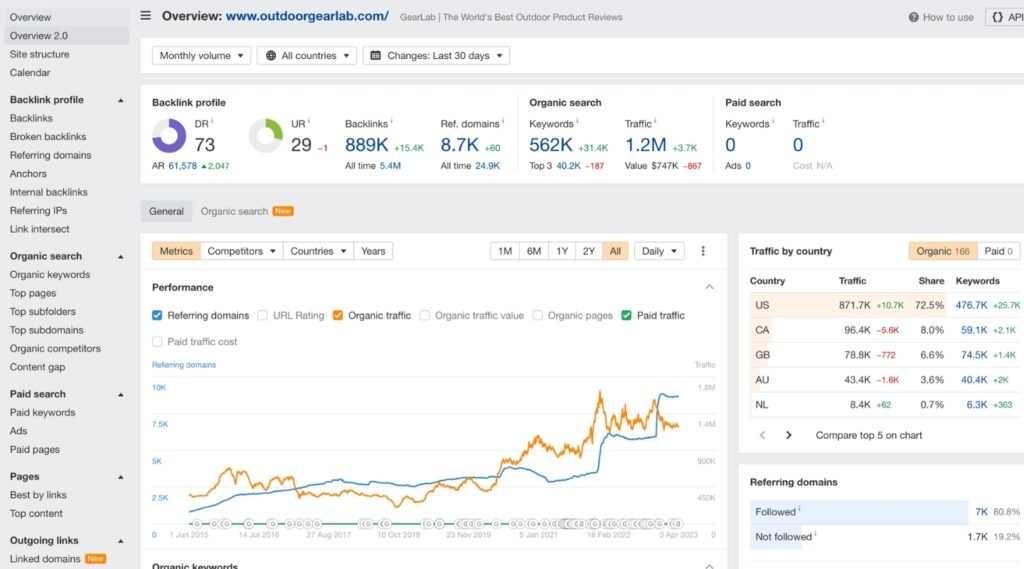Viewport: 1024px width, 569px height.
Task: Click the DR donut chart icon
Action: pos(169,136)
